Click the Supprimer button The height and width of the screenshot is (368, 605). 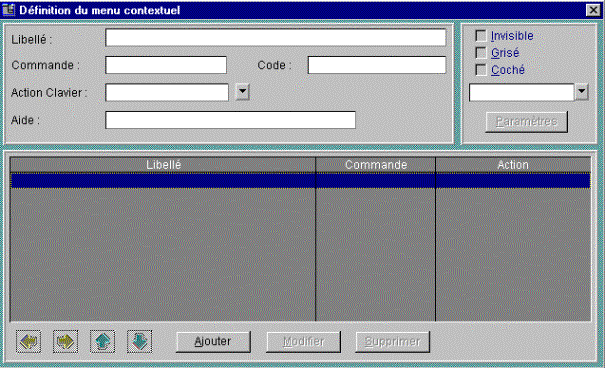[392, 342]
